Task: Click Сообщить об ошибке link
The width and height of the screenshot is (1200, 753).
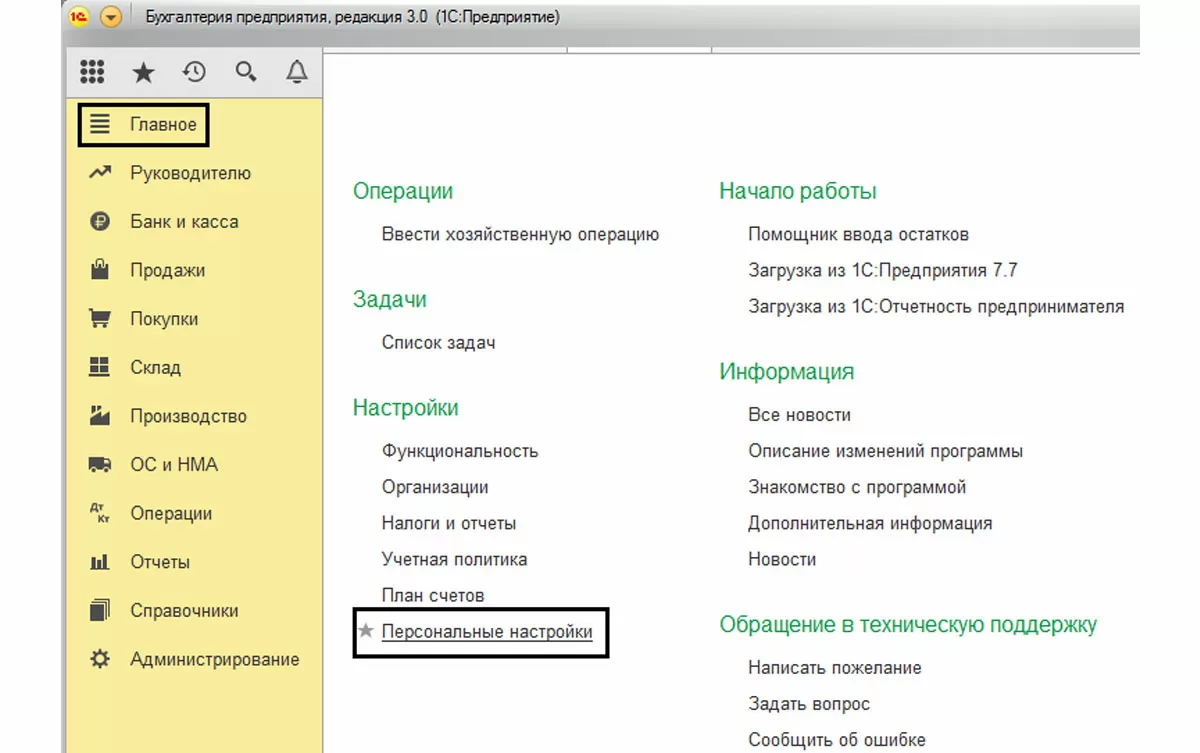Action: click(837, 740)
